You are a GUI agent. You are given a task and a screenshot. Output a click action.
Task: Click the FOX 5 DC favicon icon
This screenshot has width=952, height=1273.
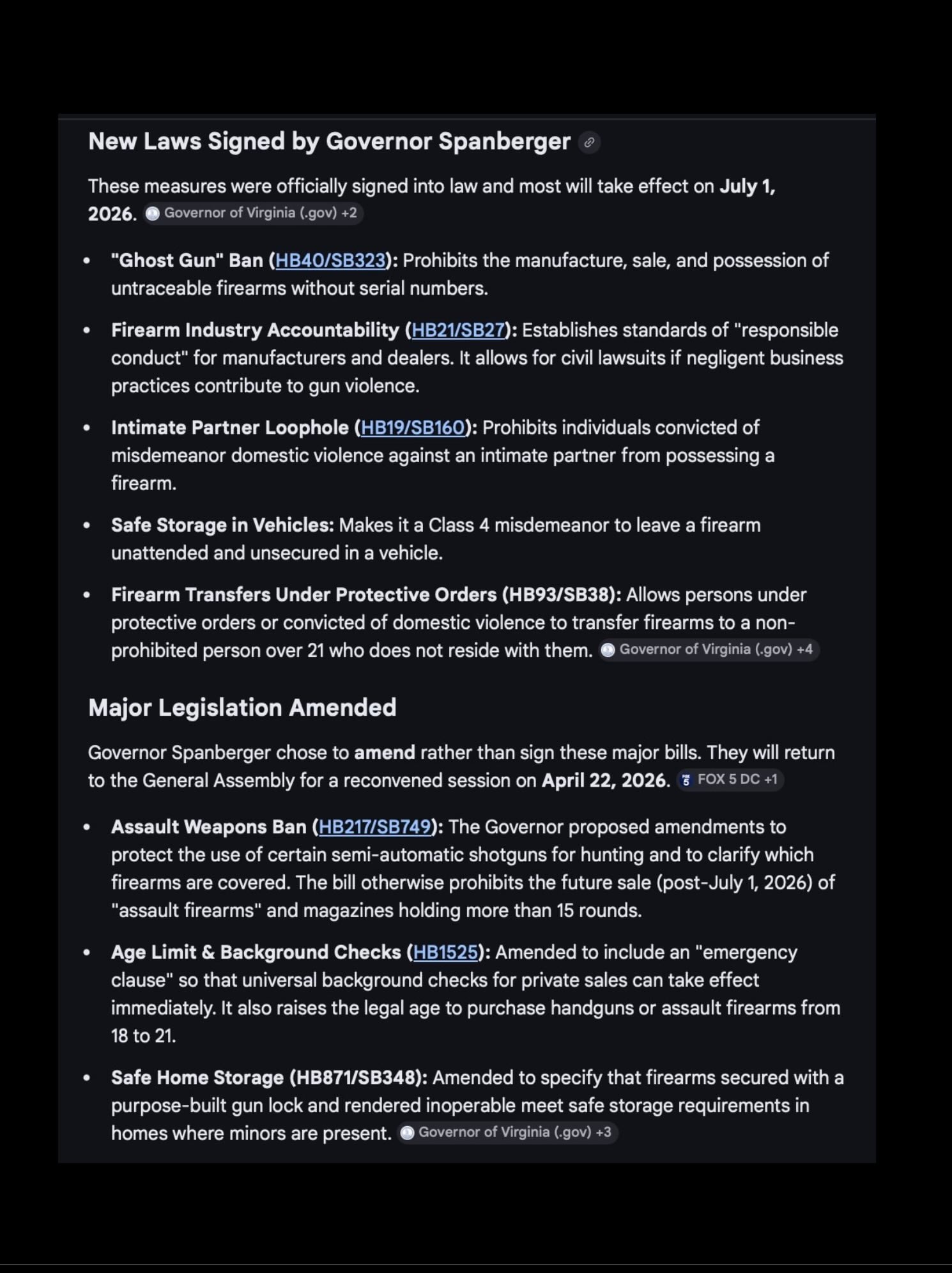[686, 780]
